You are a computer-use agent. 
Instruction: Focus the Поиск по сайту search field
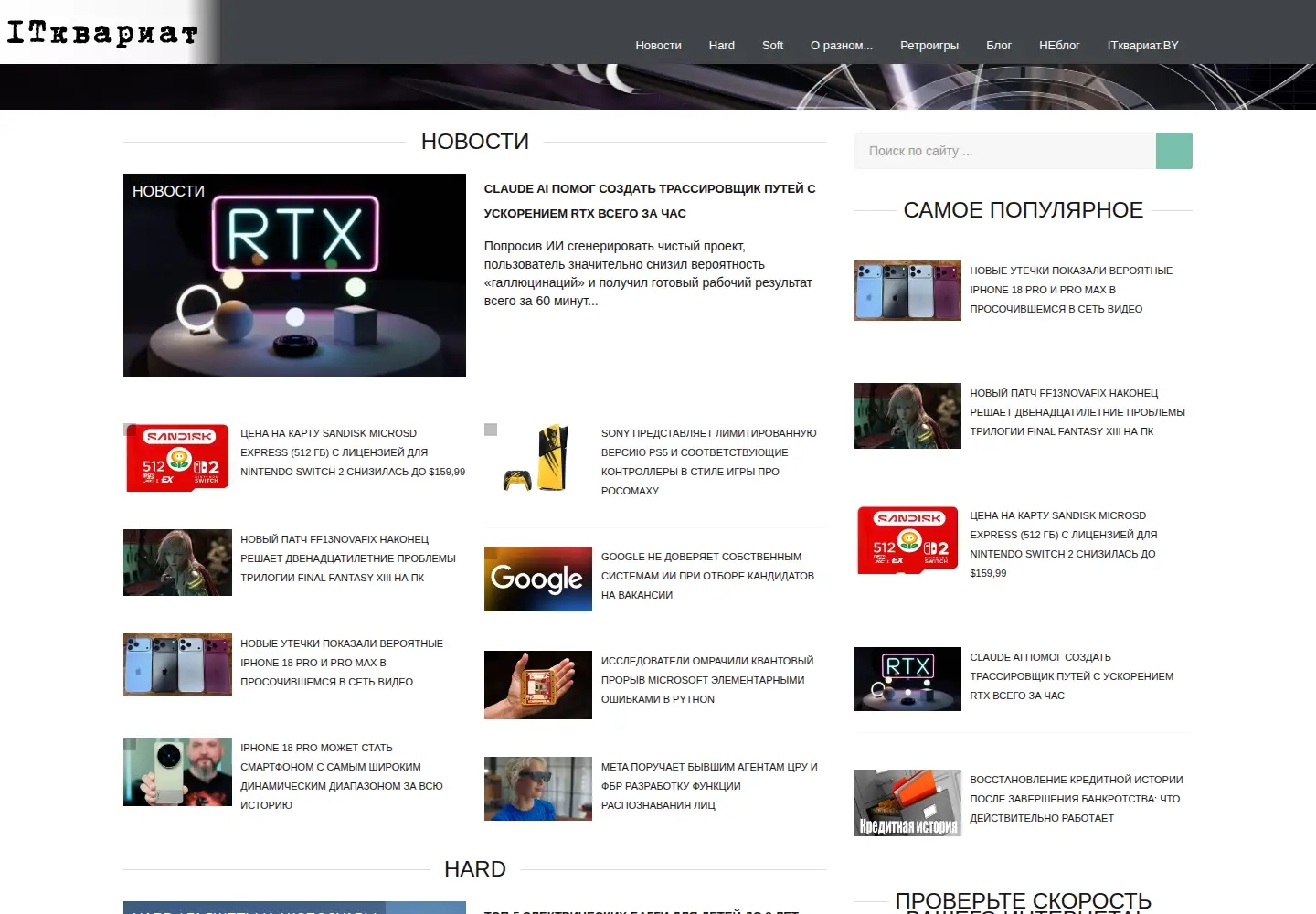click(x=1005, y=151)
